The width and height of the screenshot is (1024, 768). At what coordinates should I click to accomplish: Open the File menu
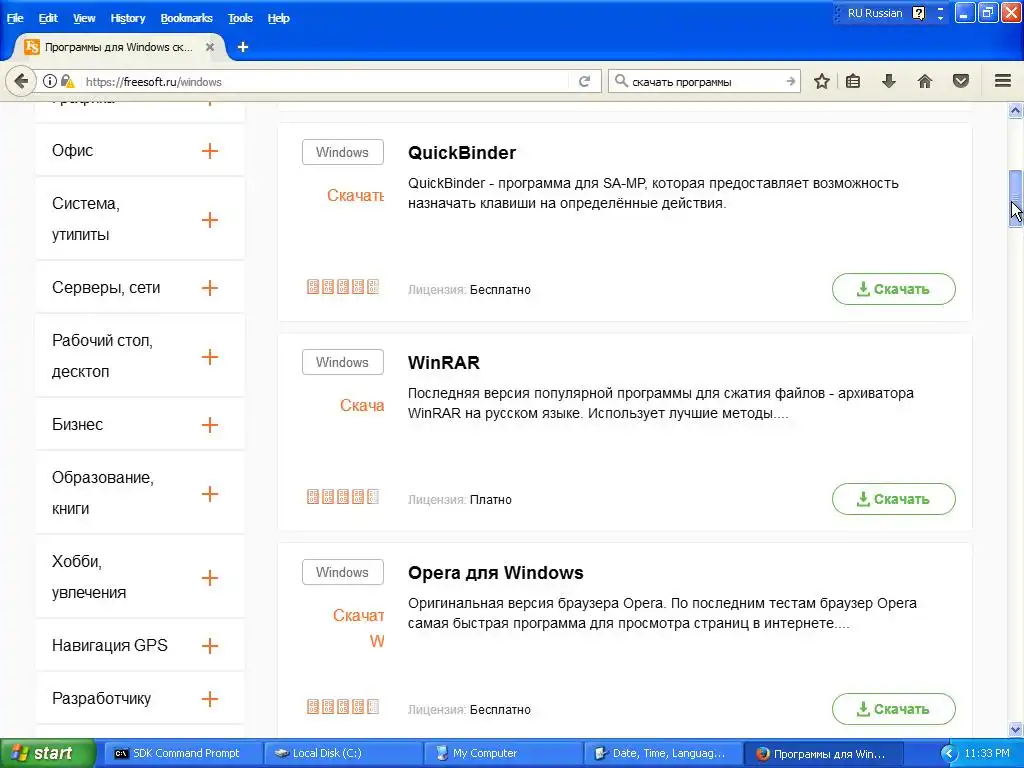coord(15,18)
